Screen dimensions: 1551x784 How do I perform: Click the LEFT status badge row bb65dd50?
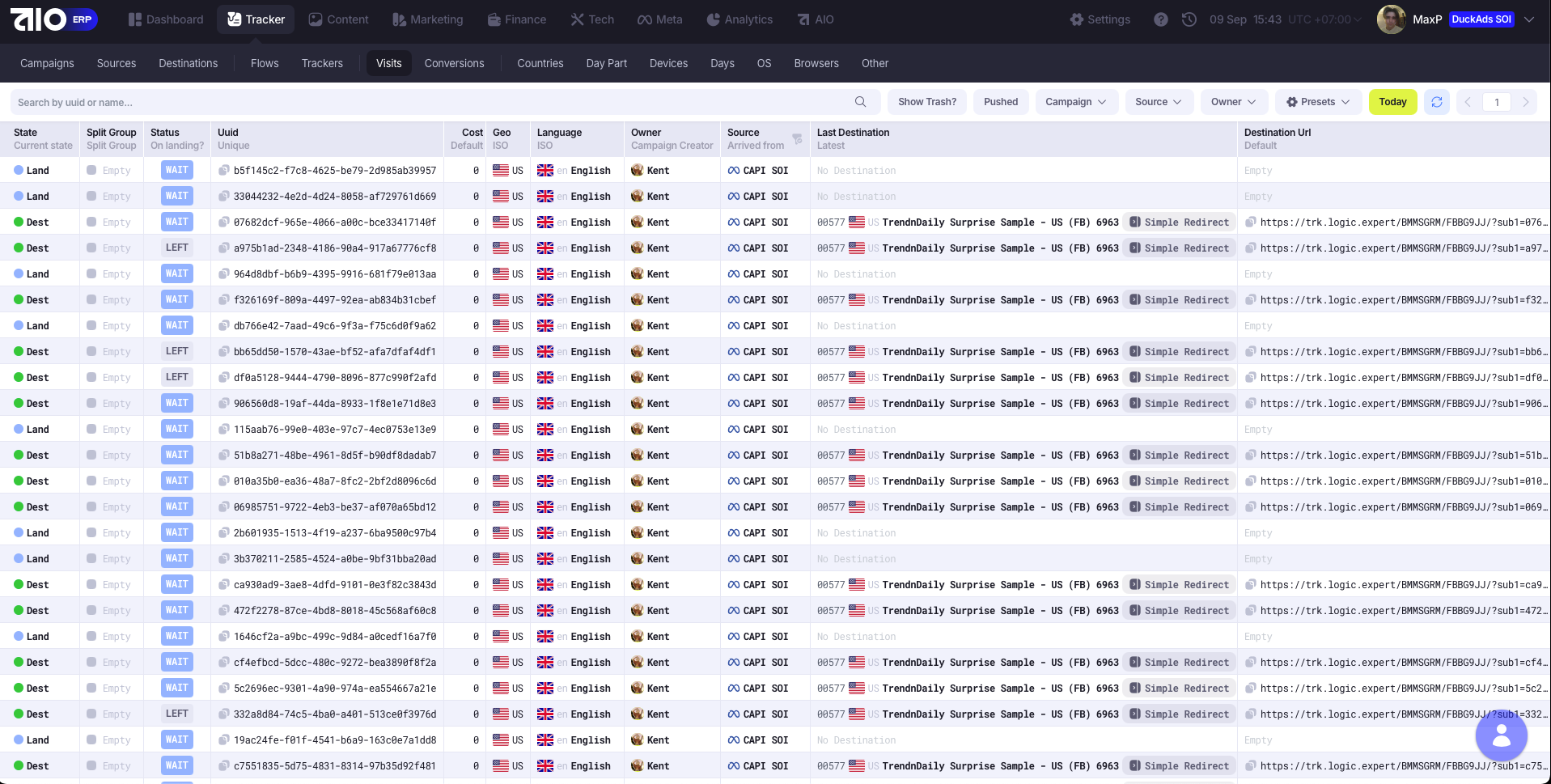point(177,352)
